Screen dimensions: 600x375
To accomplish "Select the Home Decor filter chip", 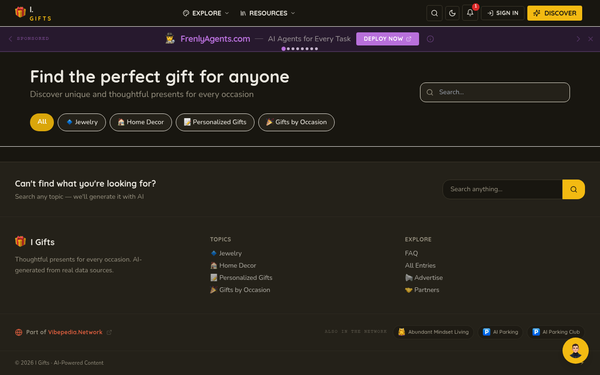I will 140,122.
